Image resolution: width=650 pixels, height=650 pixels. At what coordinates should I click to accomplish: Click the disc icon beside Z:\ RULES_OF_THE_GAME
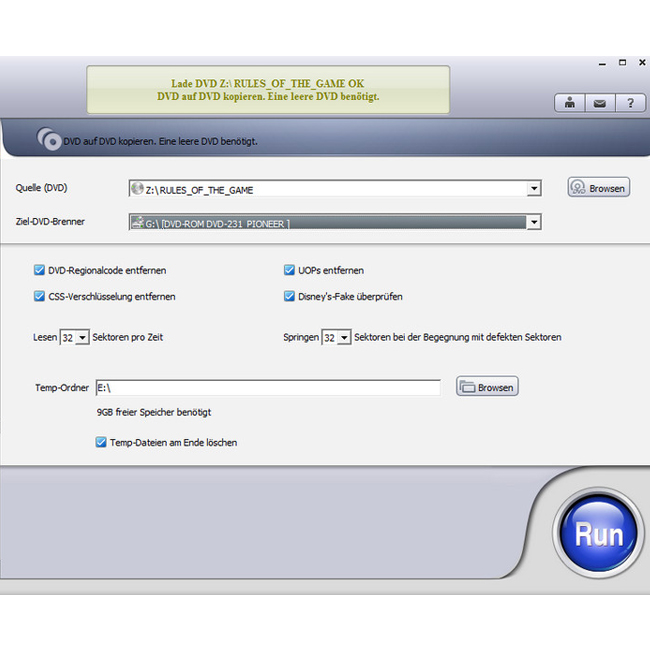pyautogui.click(x=136, y=188)
